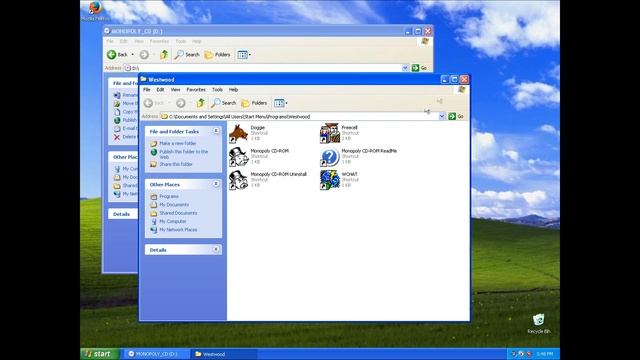Go to My Documents in Westwood sidebar

[174, 204]
